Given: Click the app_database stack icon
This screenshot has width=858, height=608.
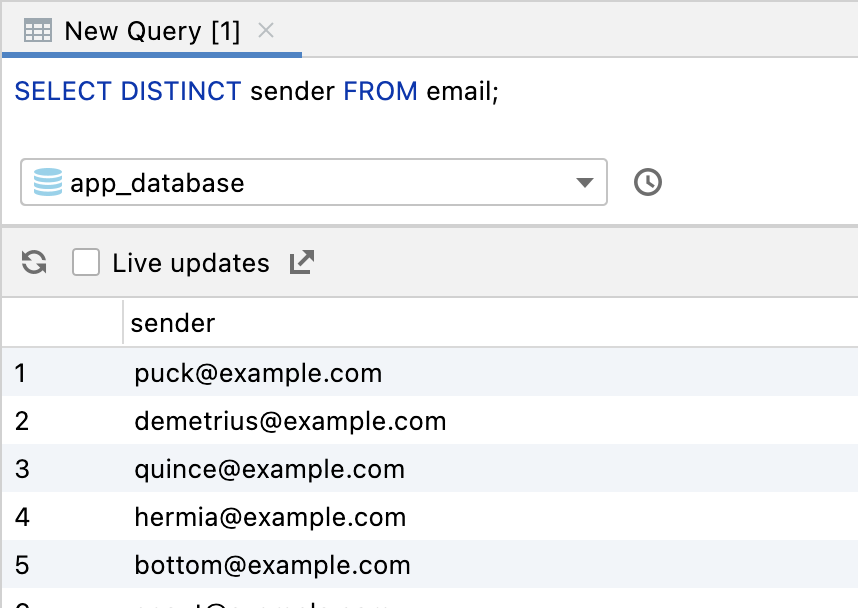Looking at the screenshot, I should click(47, 183).
